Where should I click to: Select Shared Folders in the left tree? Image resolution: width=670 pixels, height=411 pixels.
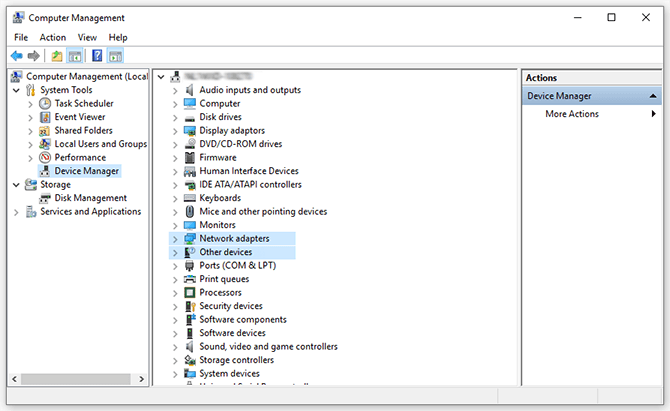pos(82,130)
